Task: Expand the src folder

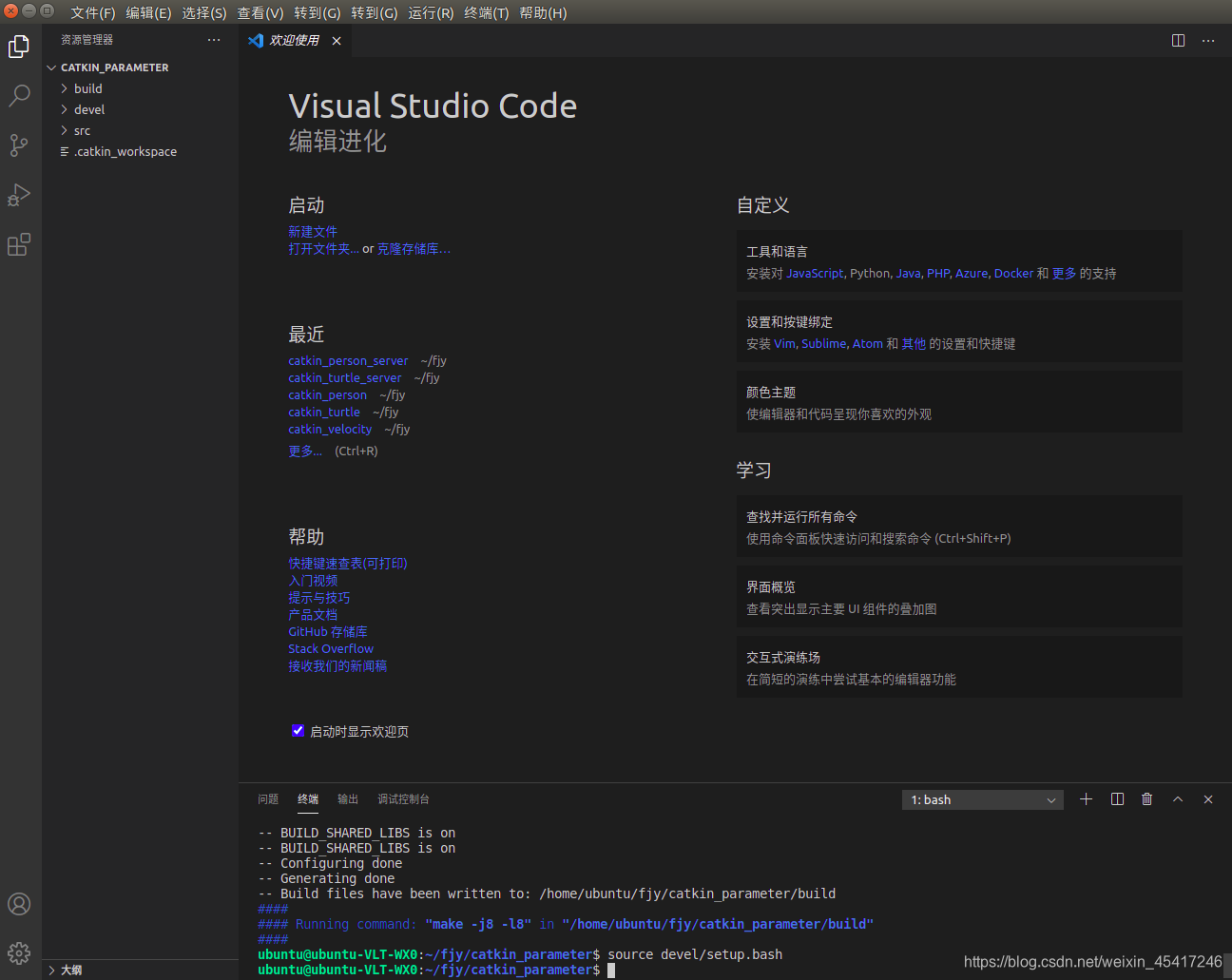Action: pos(64,130)
